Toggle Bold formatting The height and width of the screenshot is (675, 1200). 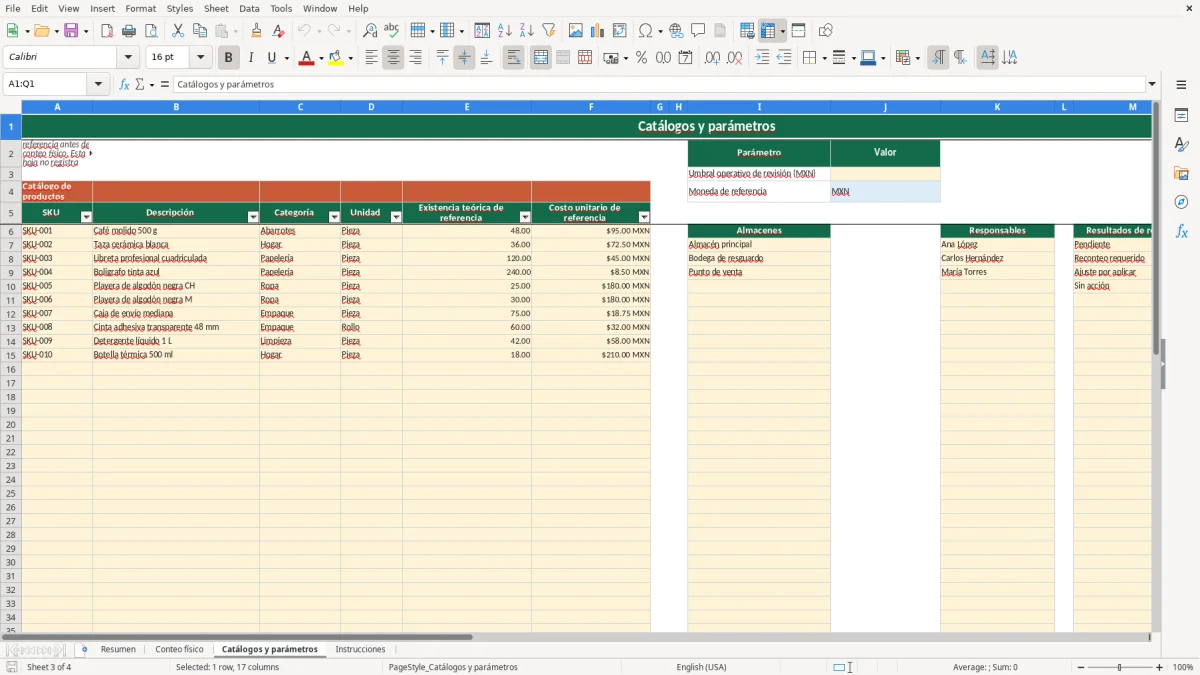(x=228, y=58)
